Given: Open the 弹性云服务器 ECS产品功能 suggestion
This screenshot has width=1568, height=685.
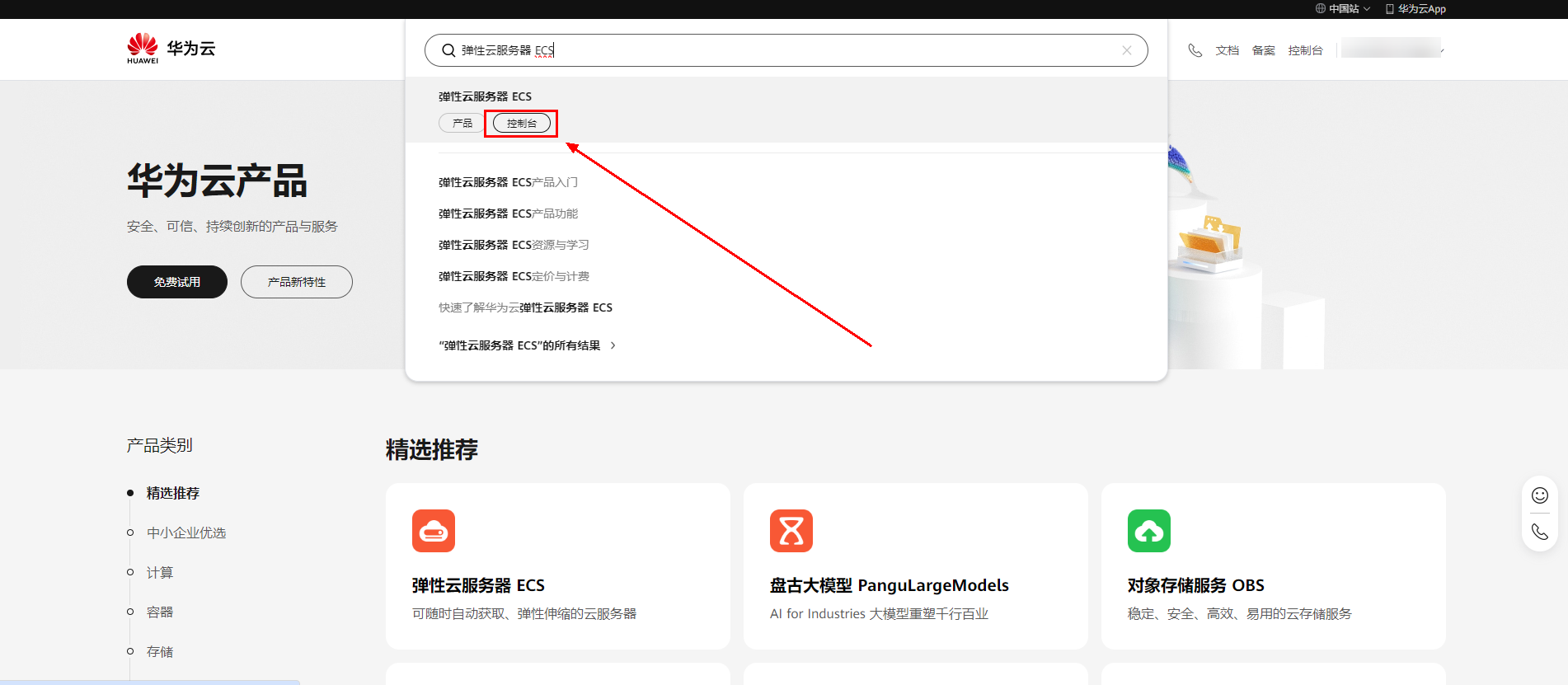Looking at the screenshot, I should (508, 213).
